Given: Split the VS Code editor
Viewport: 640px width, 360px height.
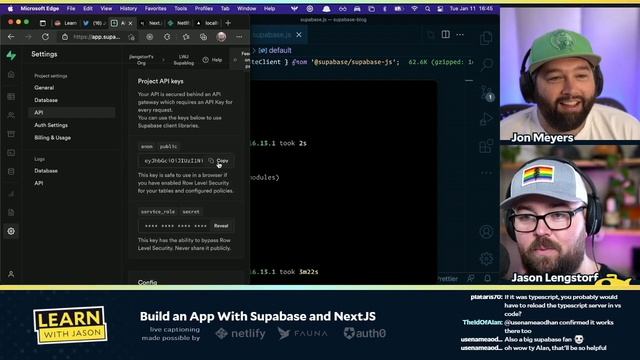Looking at the screenshot, I should tap(446, 35).
